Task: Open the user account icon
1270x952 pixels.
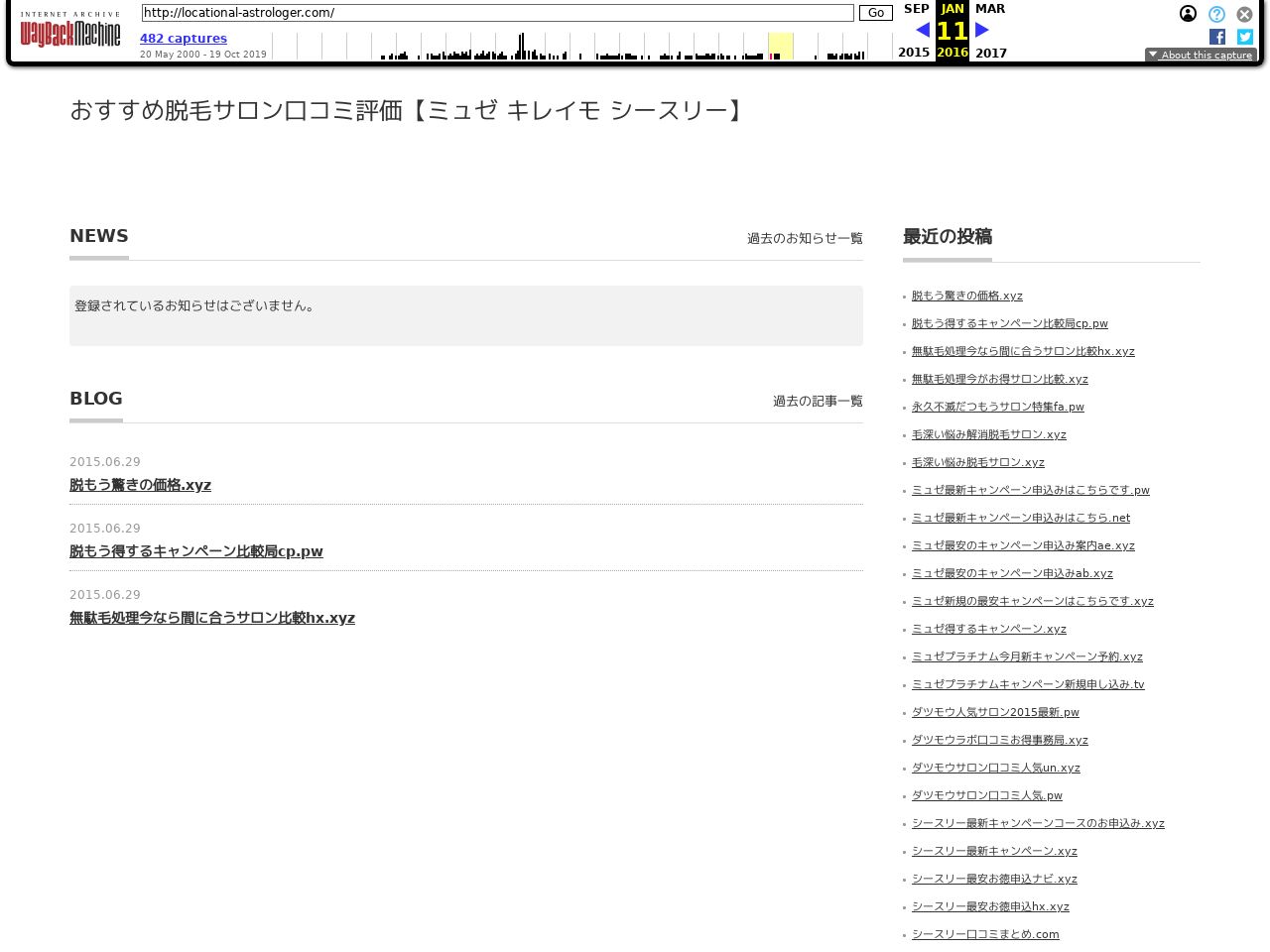Action: point(1188,14)
